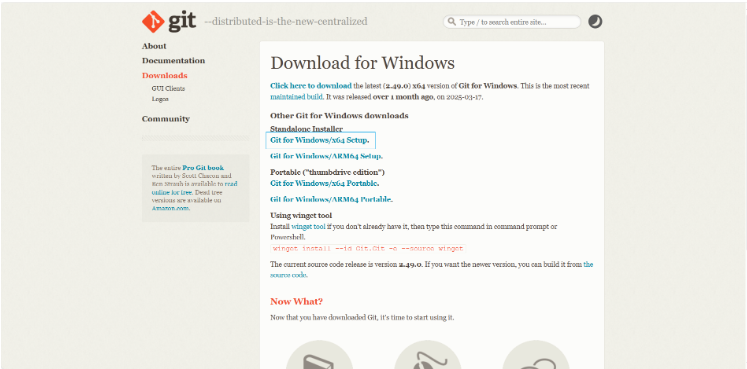Click the 'Standalone Installer' label
Screen dimensions: 747x369
pyautogui.click(x=306, y=129)
